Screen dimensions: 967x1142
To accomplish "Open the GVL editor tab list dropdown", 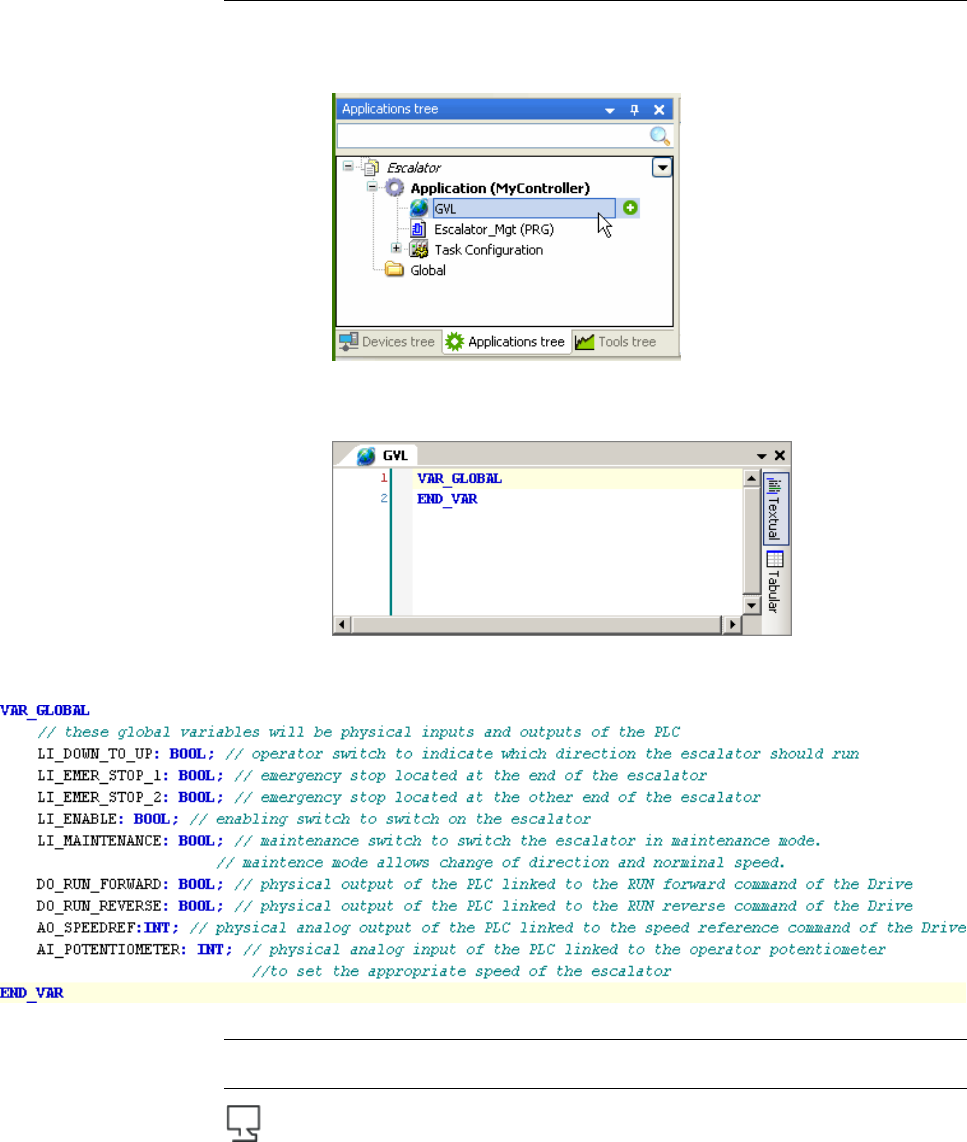I will [x=762, y=456].
